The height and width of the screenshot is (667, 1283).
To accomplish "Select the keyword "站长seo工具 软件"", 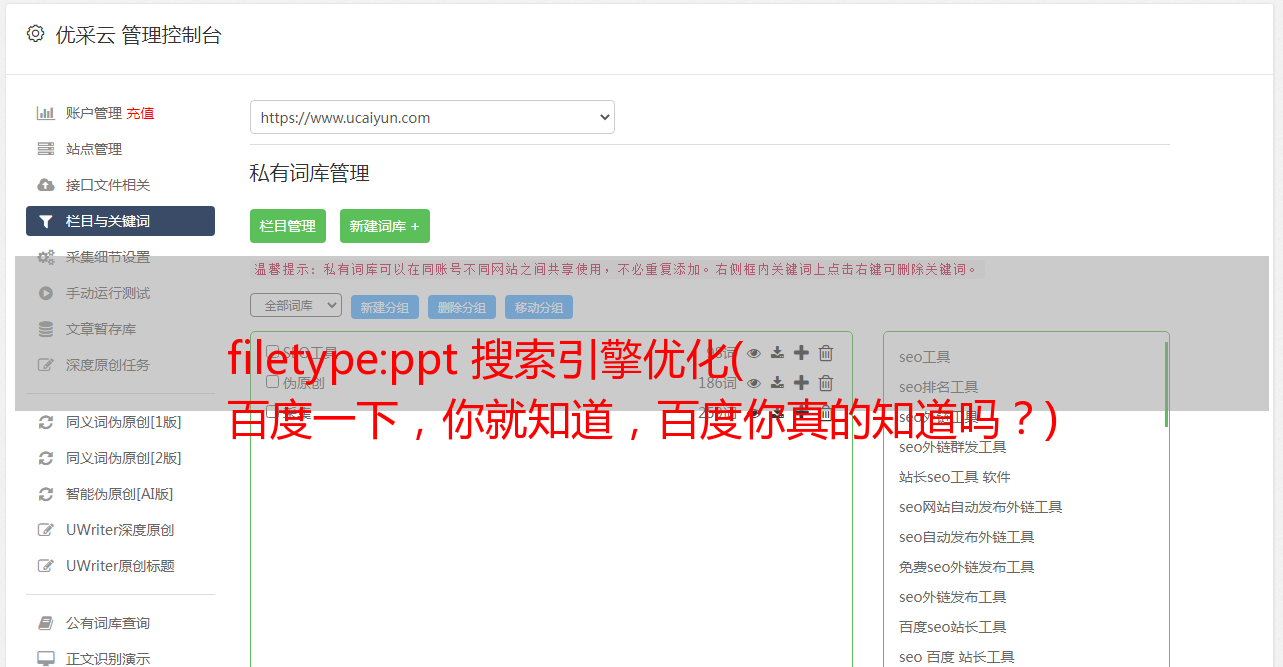I will point(955,477).
